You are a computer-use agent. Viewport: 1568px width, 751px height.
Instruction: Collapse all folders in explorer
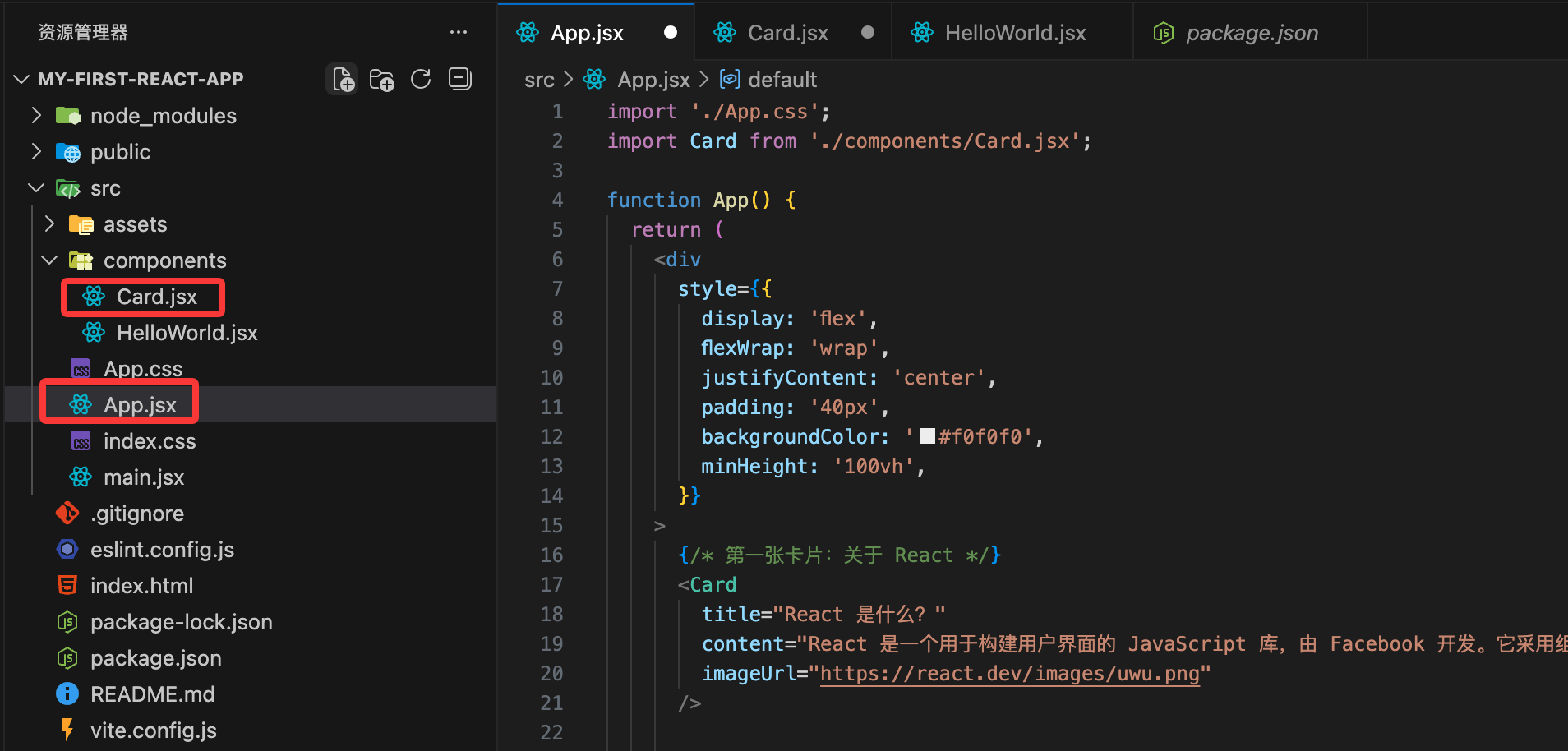pyautogui.click(x=459, y=79)
